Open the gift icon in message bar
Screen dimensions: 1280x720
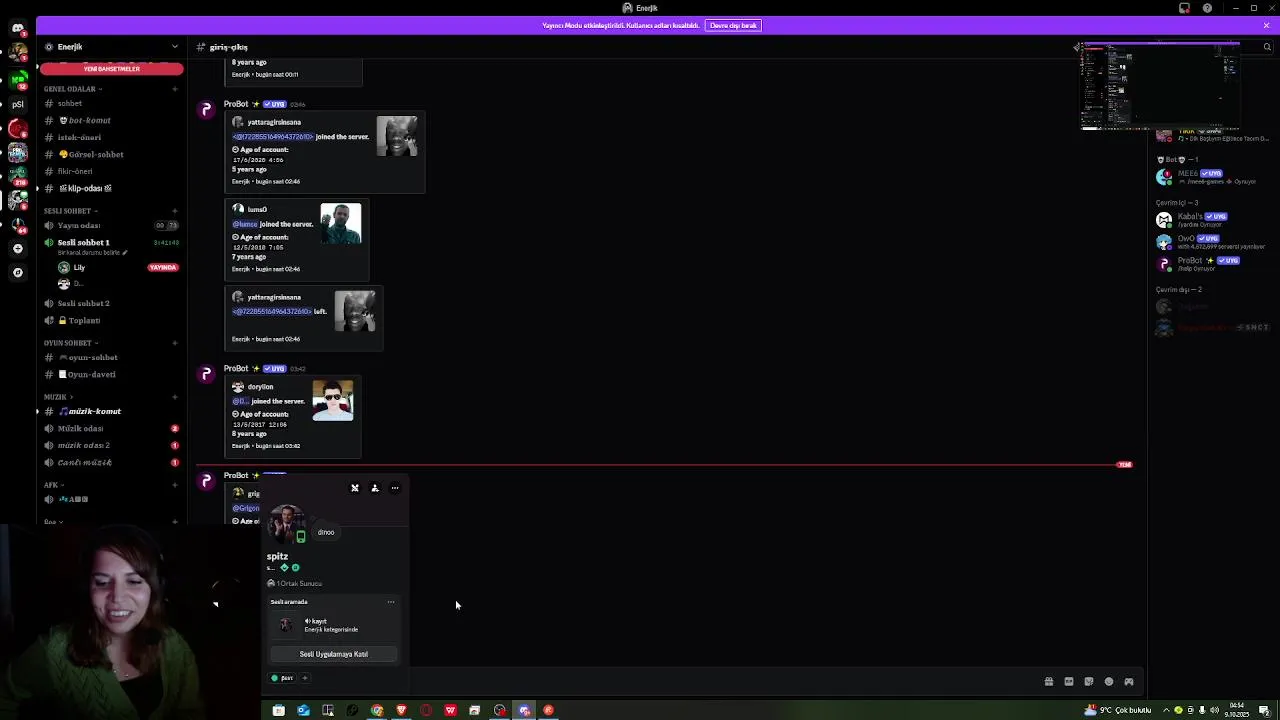(x=1049, y=682)
